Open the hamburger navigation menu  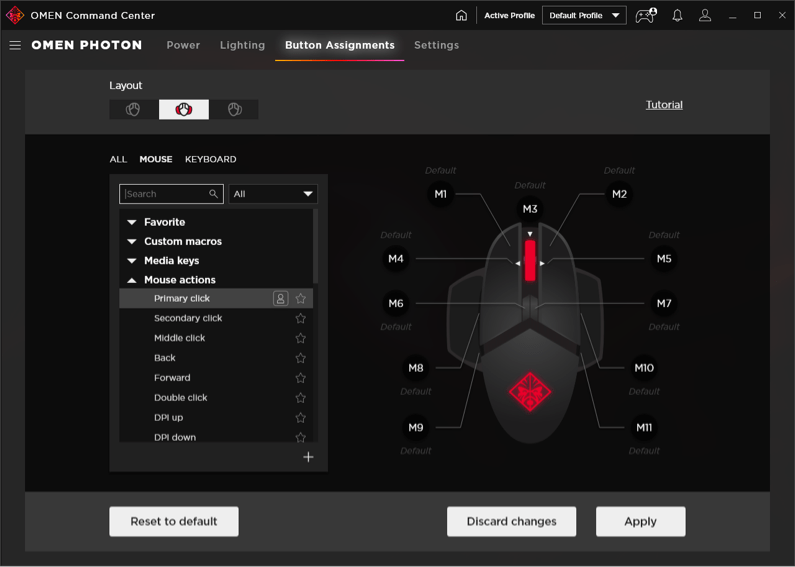point(15,45)
